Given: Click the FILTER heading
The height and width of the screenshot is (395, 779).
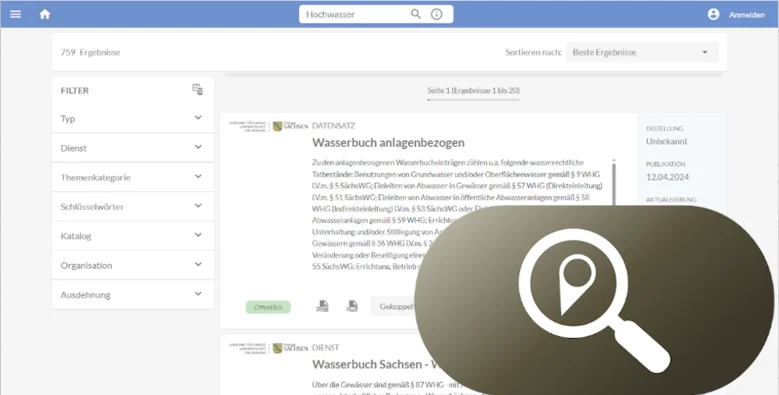Looking at the screenshot, I should pyautogui.click(x=75, y=90).
